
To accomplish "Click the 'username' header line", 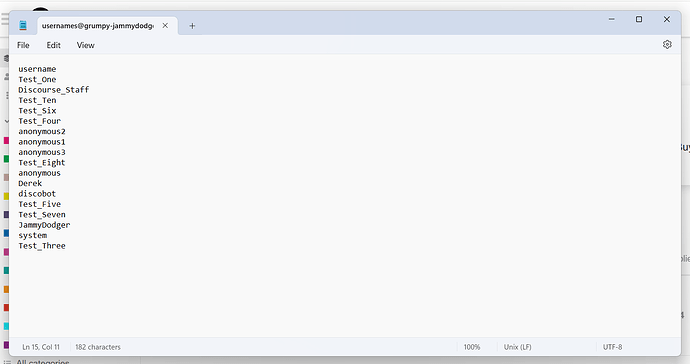I will point(37,69).
